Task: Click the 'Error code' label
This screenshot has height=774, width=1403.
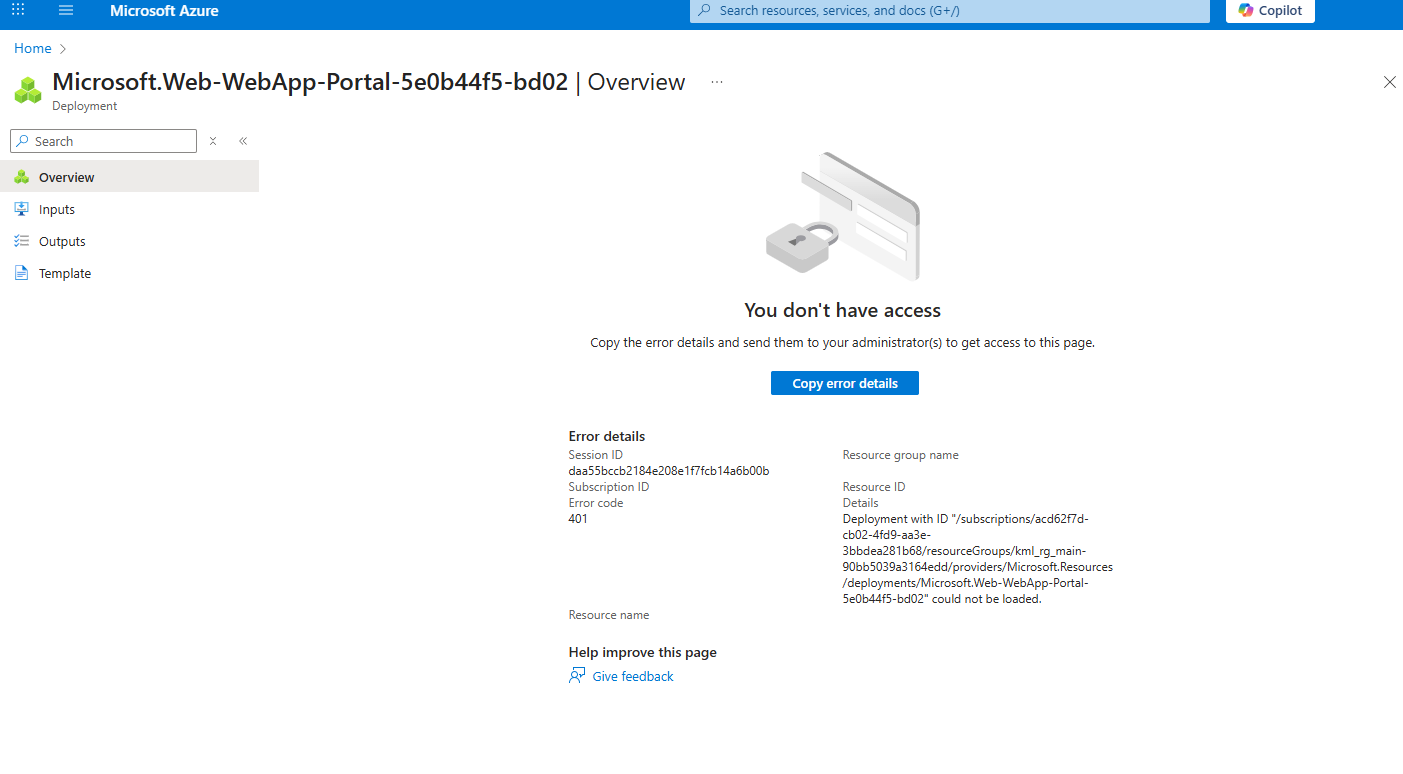Action: point(596,503)
